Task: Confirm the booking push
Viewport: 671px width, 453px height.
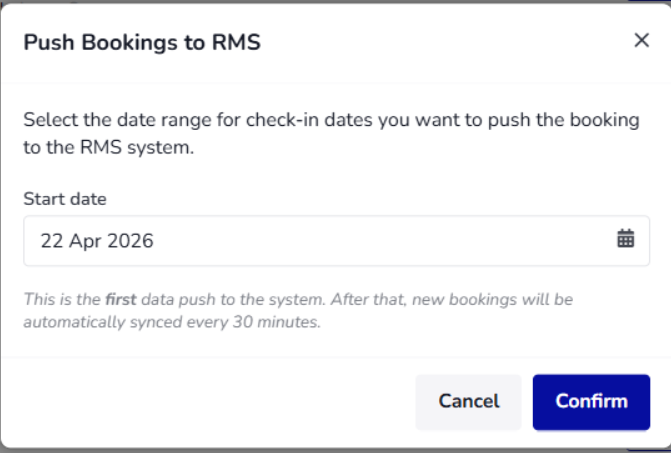Action: click(x=591, y=402)
